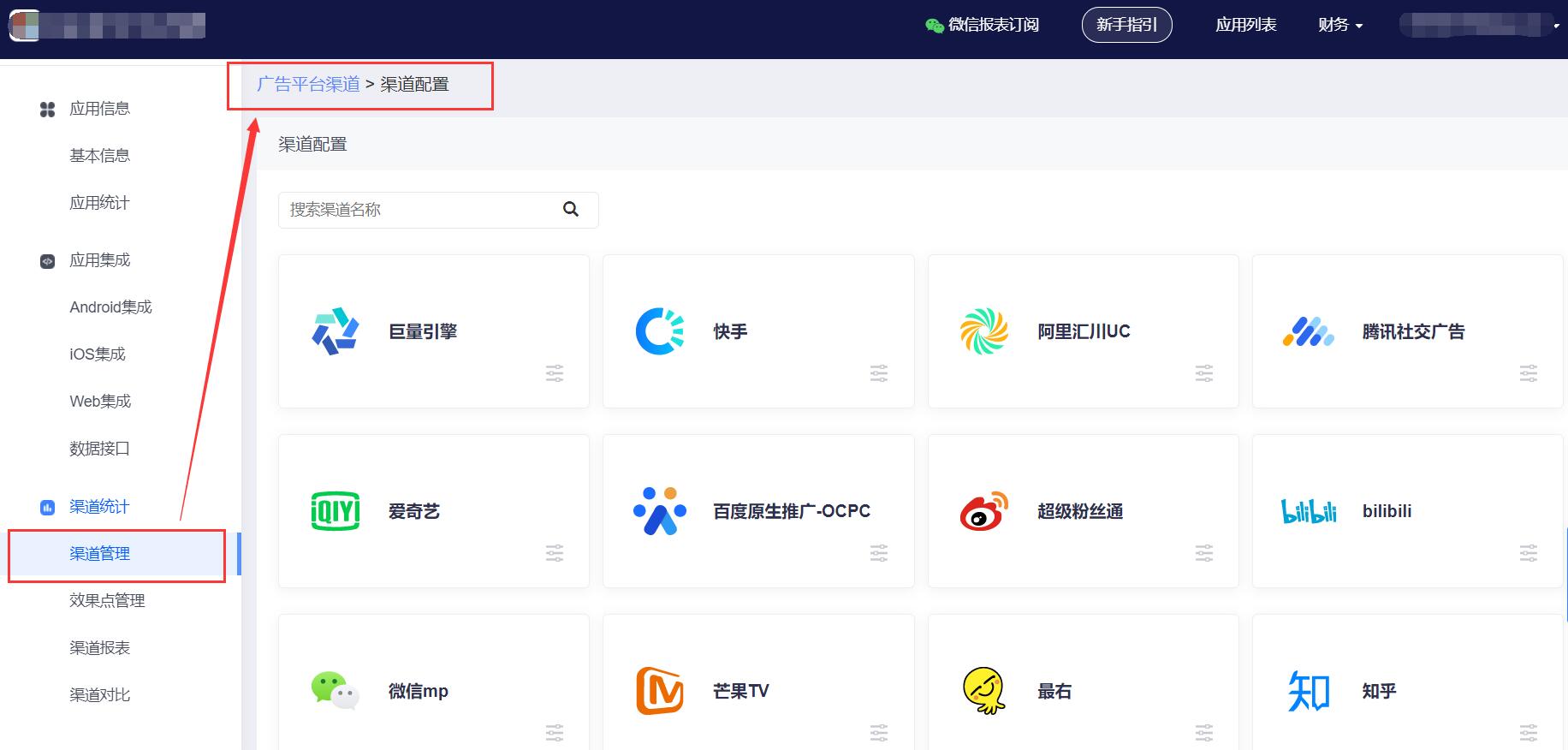The height and width of the screenshot is (750, 1568).
Task: Click the 阿里汇川UC pinwheel logo
Action: pyautogui.click(x=984, y=331)
